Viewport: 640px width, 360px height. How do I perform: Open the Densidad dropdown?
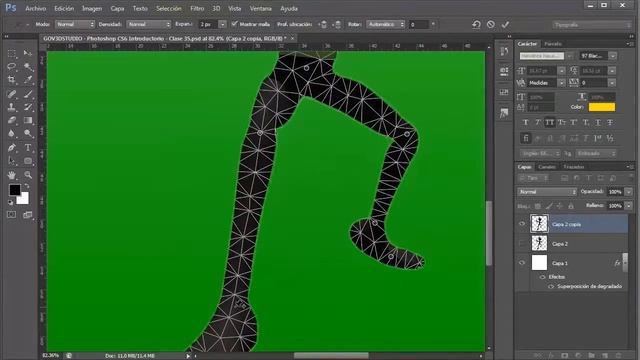coord(149,24)
